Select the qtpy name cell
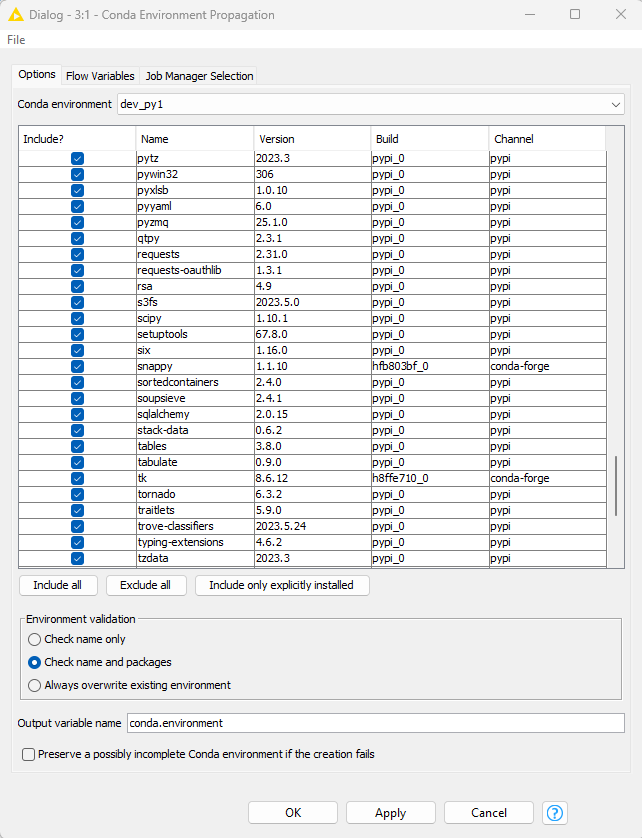Viewport: 642px width, 838px height. [x=195, y=238]
